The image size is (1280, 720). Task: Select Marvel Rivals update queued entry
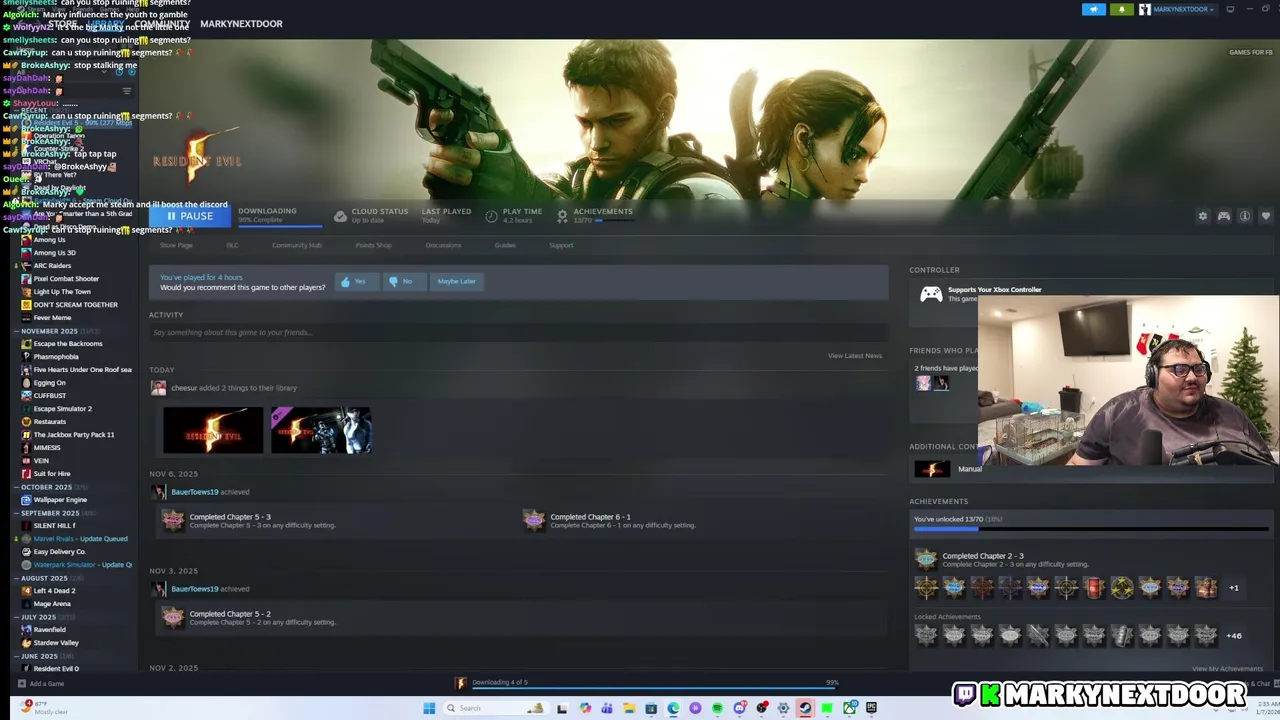click(x=80, y=539)
